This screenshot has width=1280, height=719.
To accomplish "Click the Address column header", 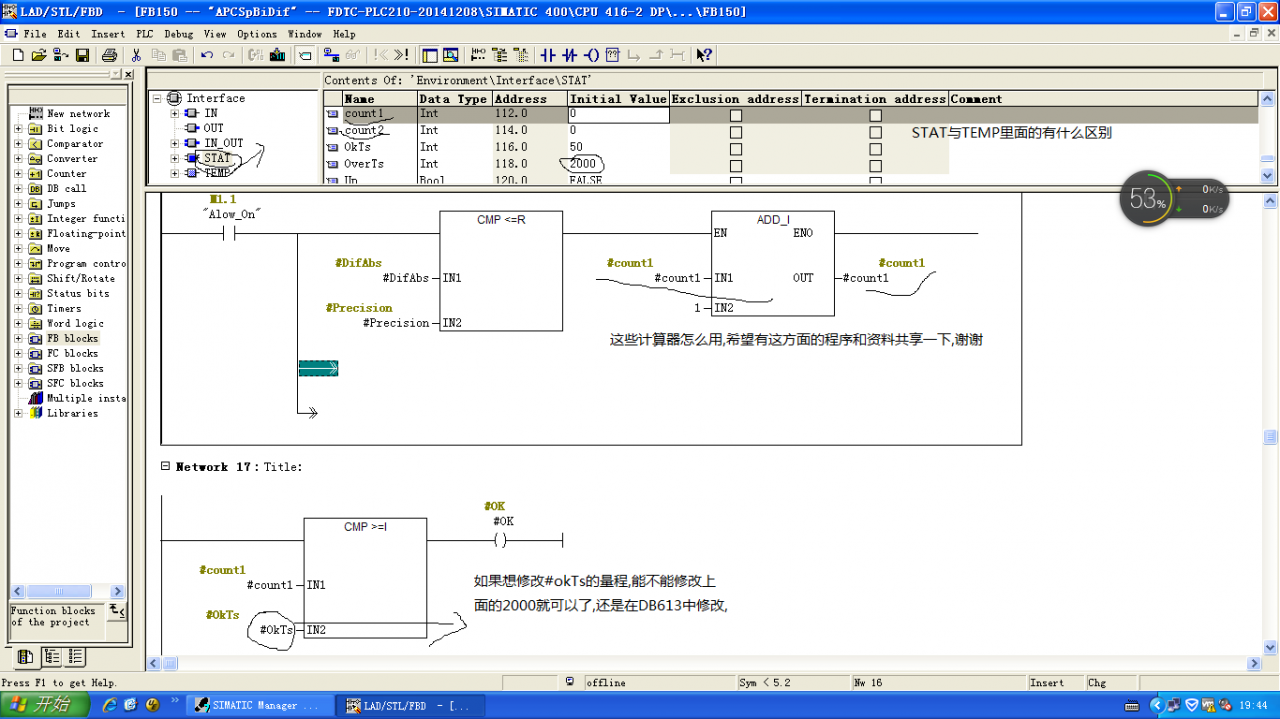I will point(528,99).
